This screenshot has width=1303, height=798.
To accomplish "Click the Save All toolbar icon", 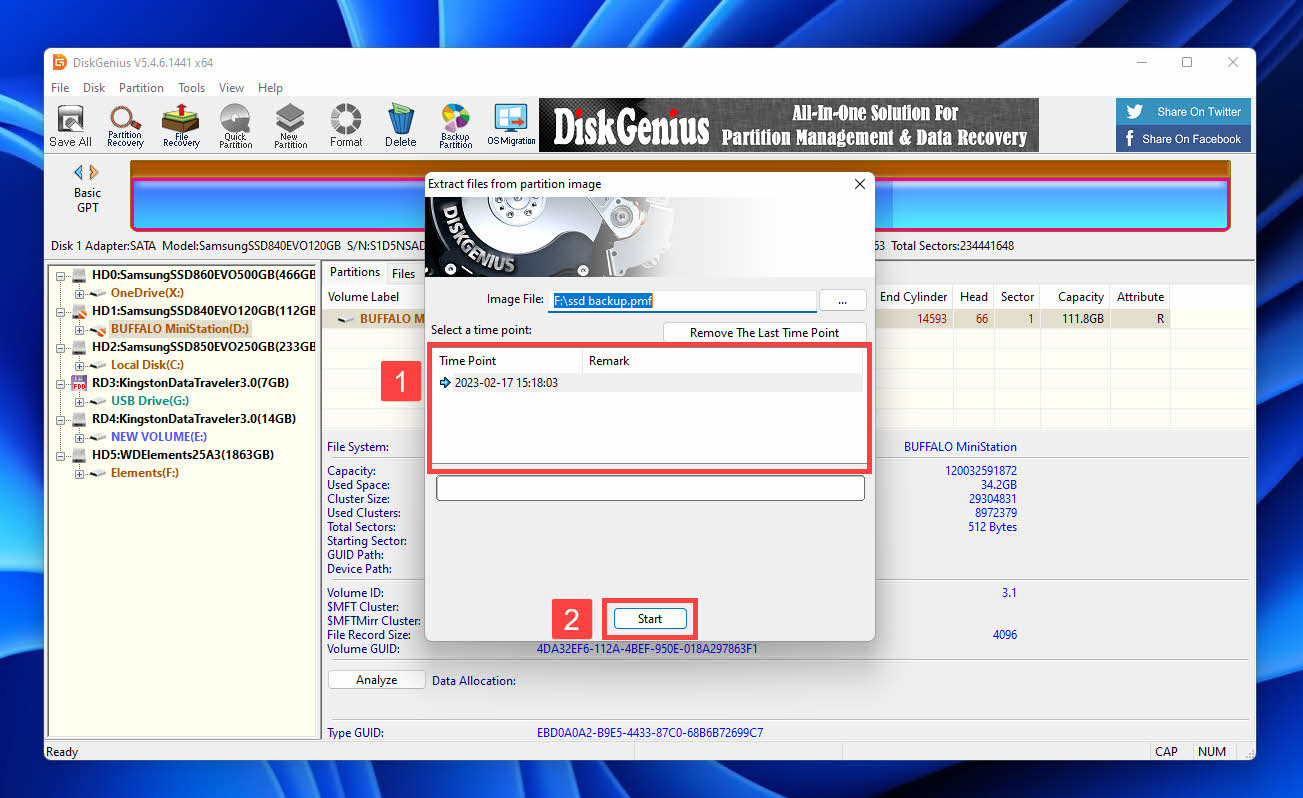I will pyautogui.click(x=70, y=126).
